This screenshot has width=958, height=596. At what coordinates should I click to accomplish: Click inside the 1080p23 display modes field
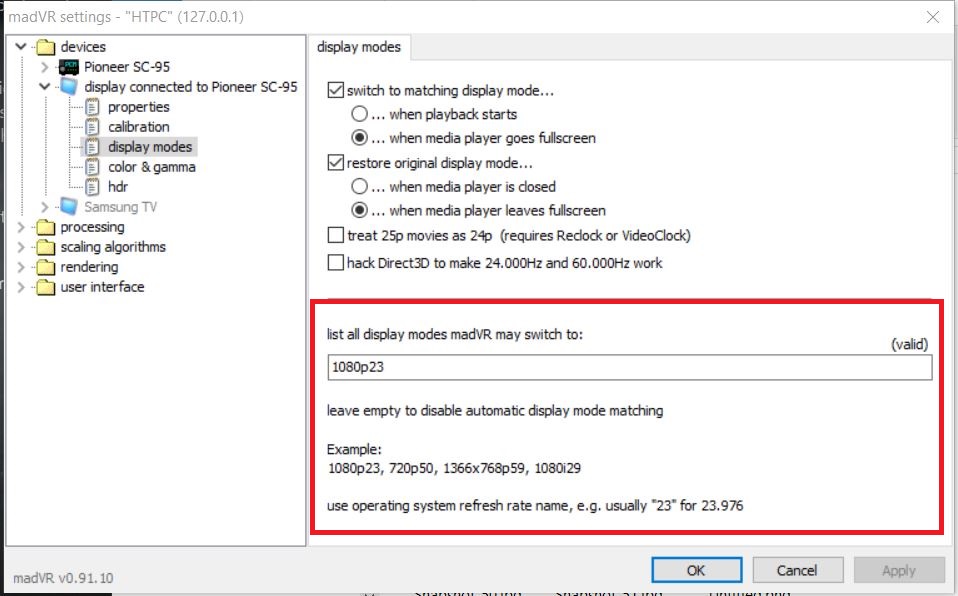(627, 368)
